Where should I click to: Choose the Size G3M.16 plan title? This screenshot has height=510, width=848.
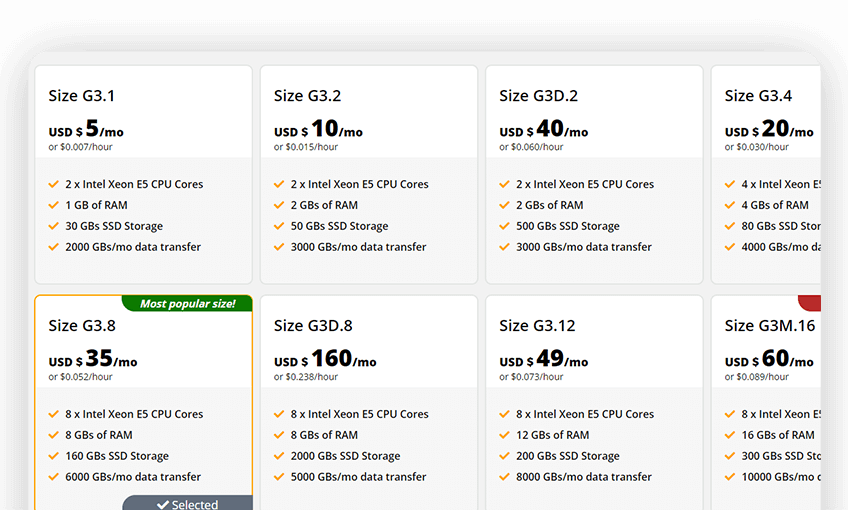coord(770,326)
